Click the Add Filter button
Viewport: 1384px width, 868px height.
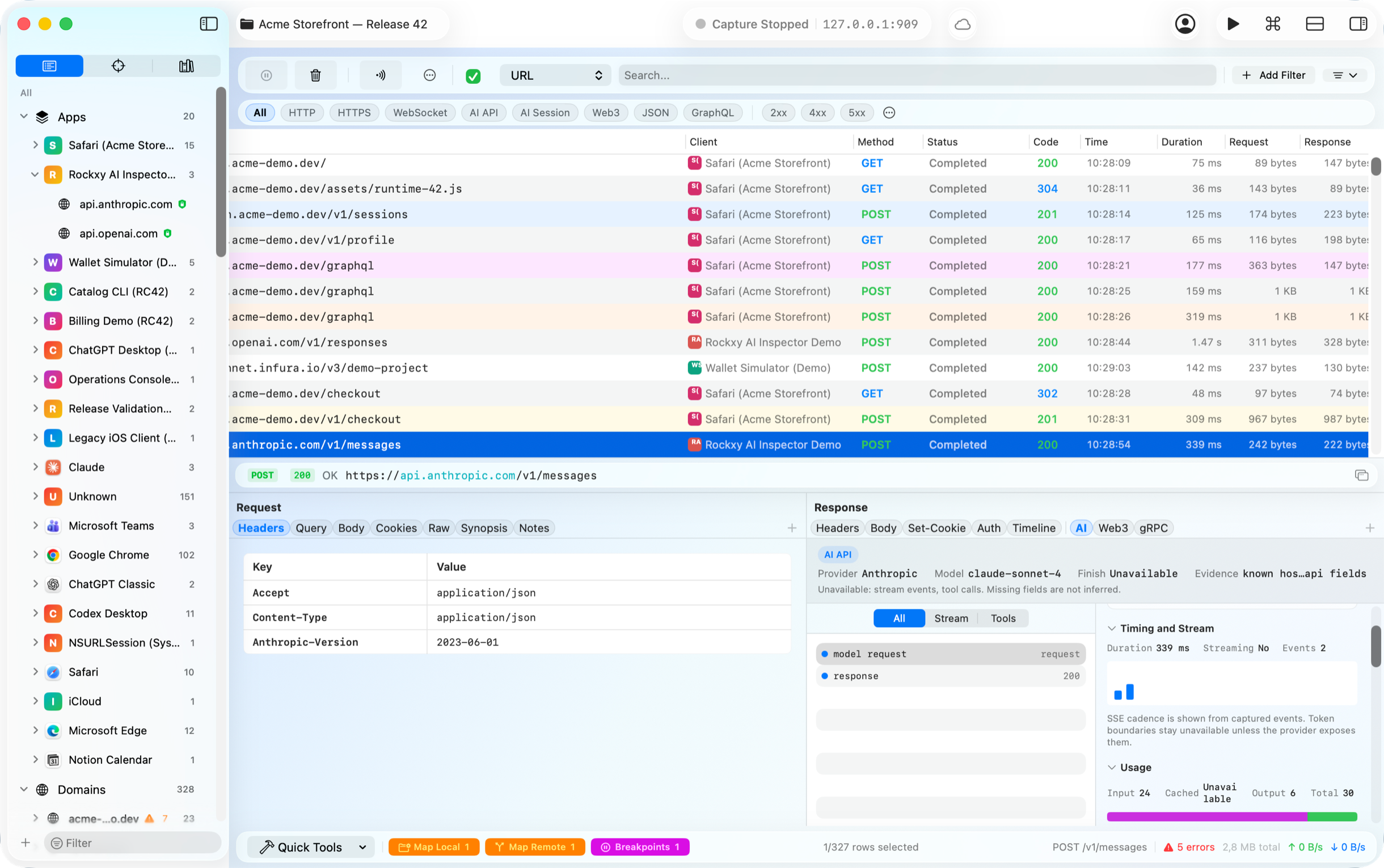coord(1273,75)
